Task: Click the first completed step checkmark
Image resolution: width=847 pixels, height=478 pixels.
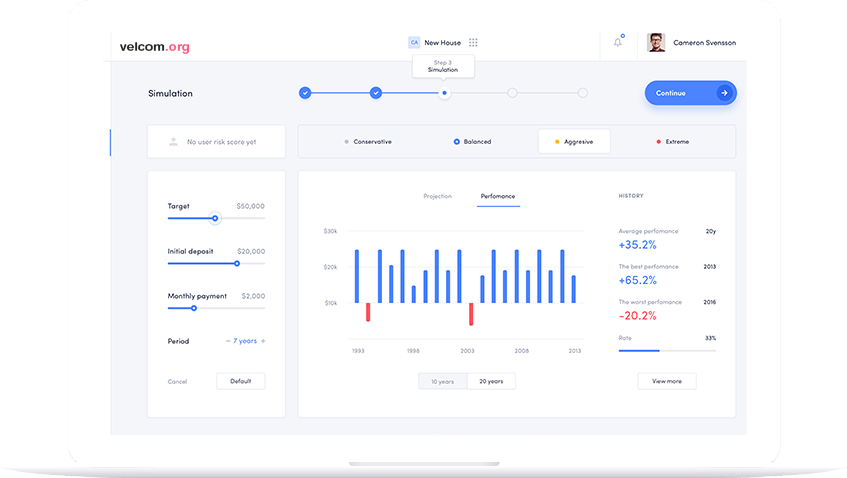Action: [305, 93]
